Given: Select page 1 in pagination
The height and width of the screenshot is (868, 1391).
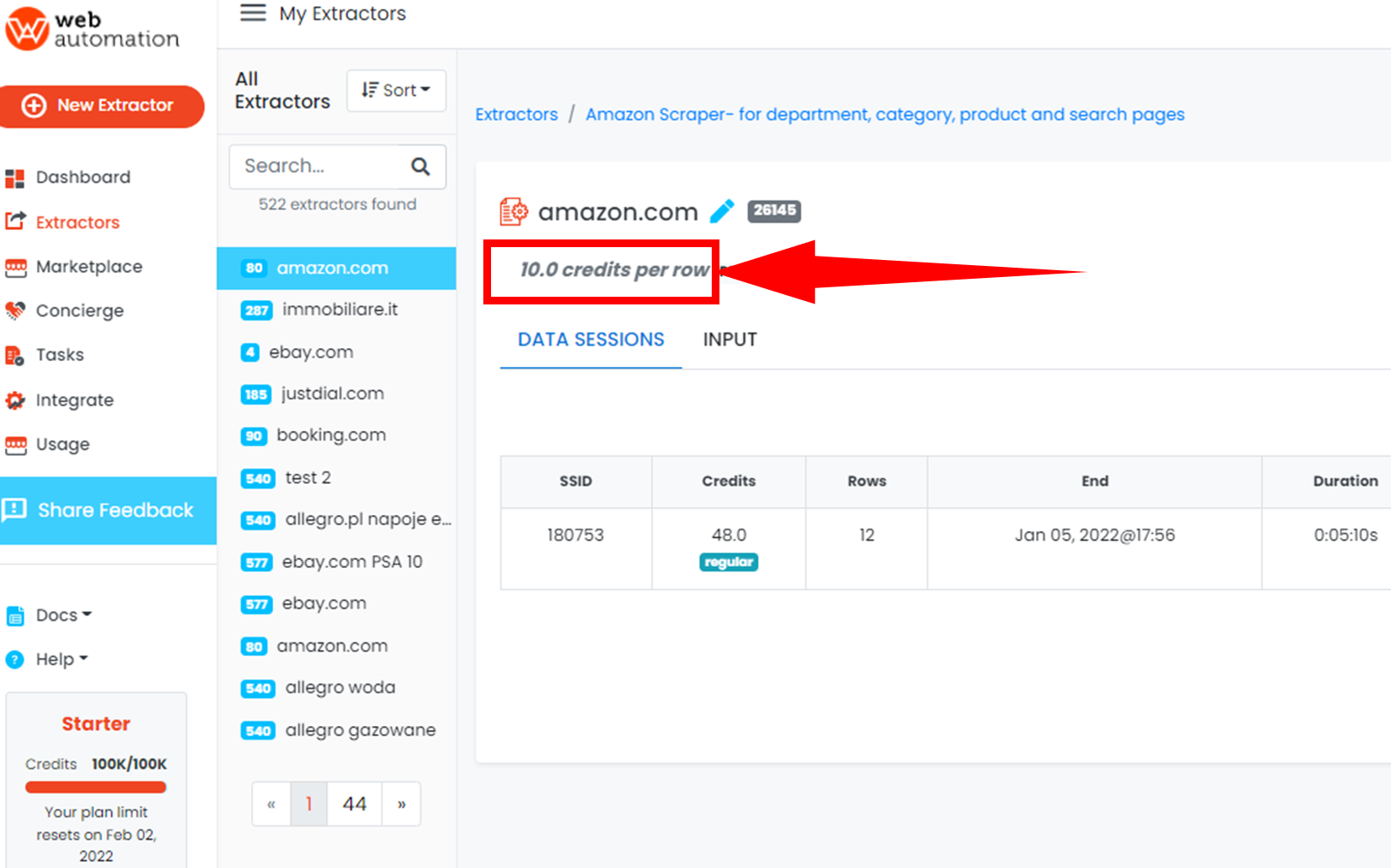Looking at the screenshot, I should pyautogui.click(x=309, y=804).
